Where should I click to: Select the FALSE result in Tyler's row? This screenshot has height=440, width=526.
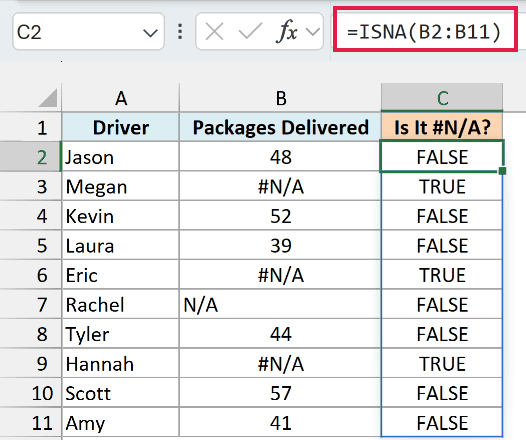(x=442, y=334)
